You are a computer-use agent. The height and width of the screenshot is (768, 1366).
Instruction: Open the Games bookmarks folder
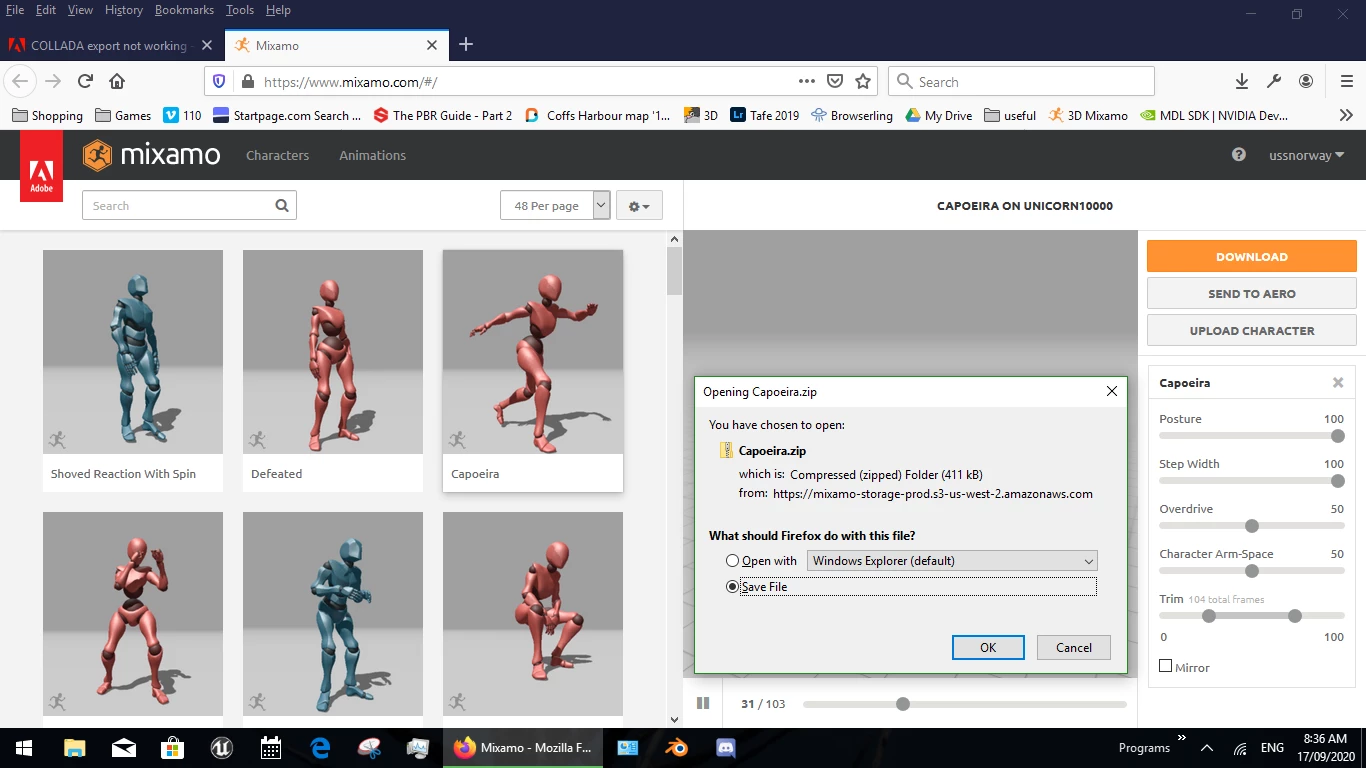(123, 115)
